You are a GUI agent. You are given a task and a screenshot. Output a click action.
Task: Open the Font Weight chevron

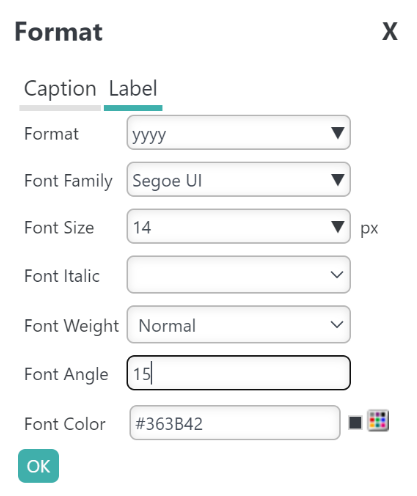click(337, 324)
